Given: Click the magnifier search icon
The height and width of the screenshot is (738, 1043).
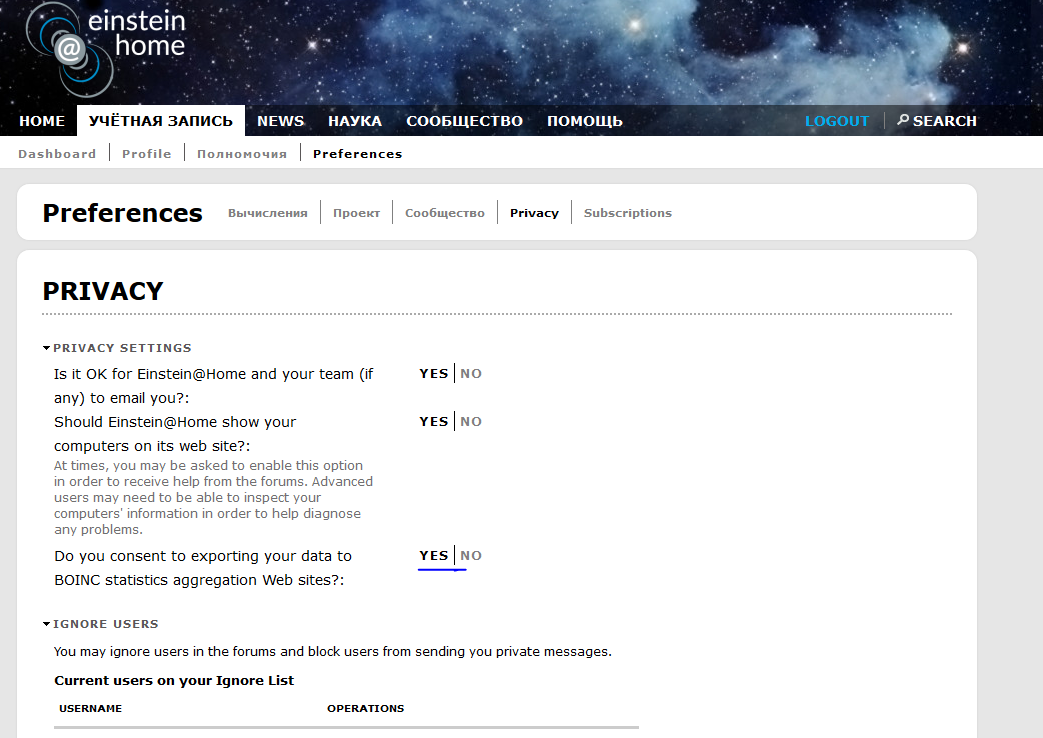Looking at the screenshot, I should point(903,120).
